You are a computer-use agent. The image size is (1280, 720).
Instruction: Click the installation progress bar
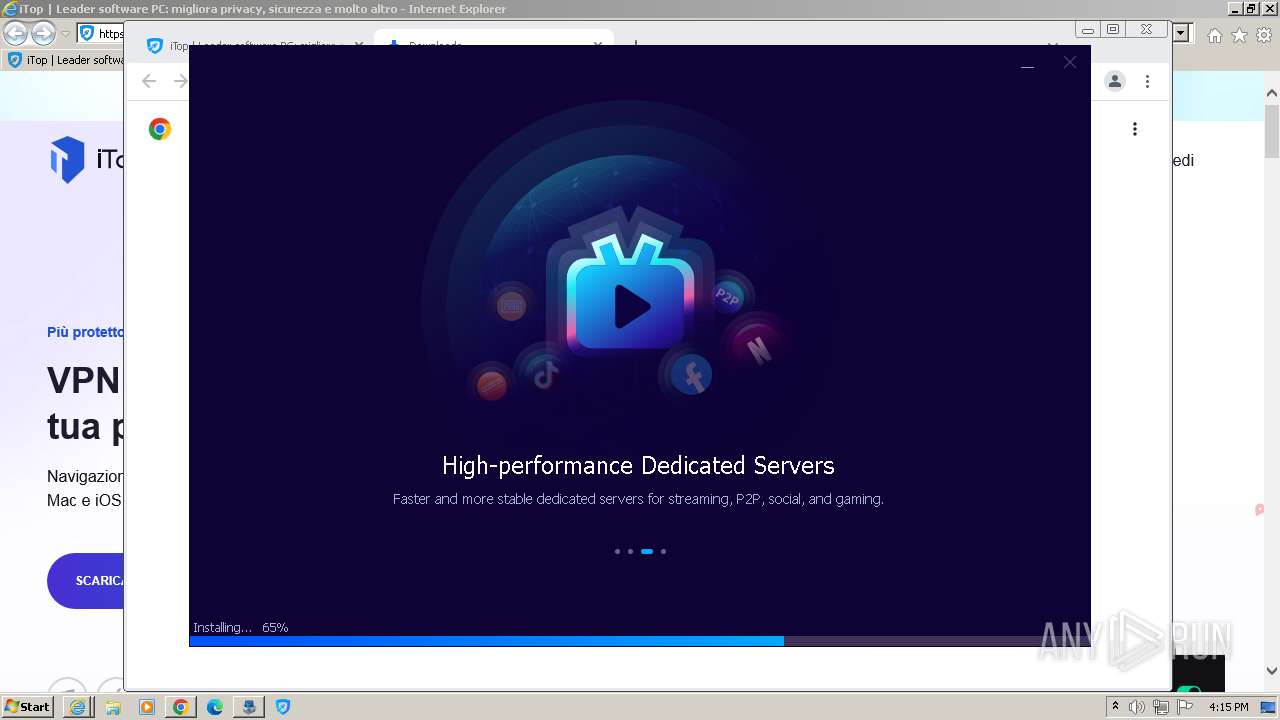tap(639, 641)
